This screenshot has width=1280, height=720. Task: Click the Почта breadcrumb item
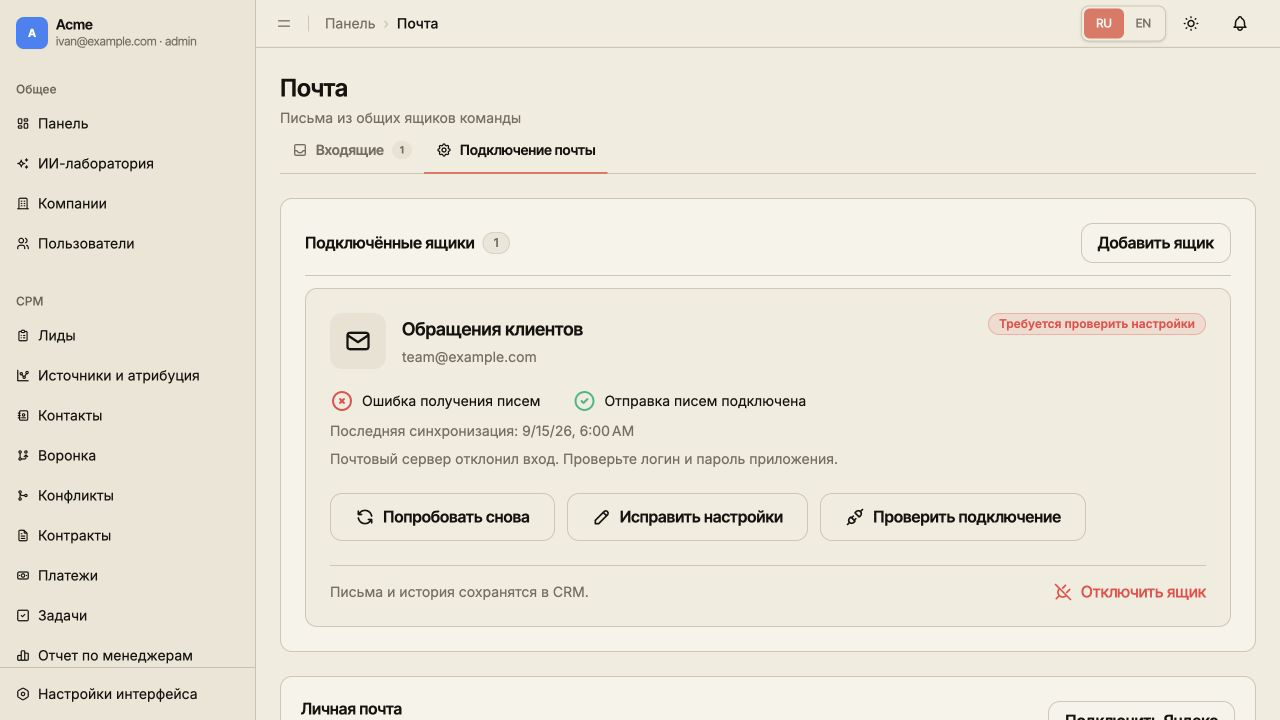417,23
